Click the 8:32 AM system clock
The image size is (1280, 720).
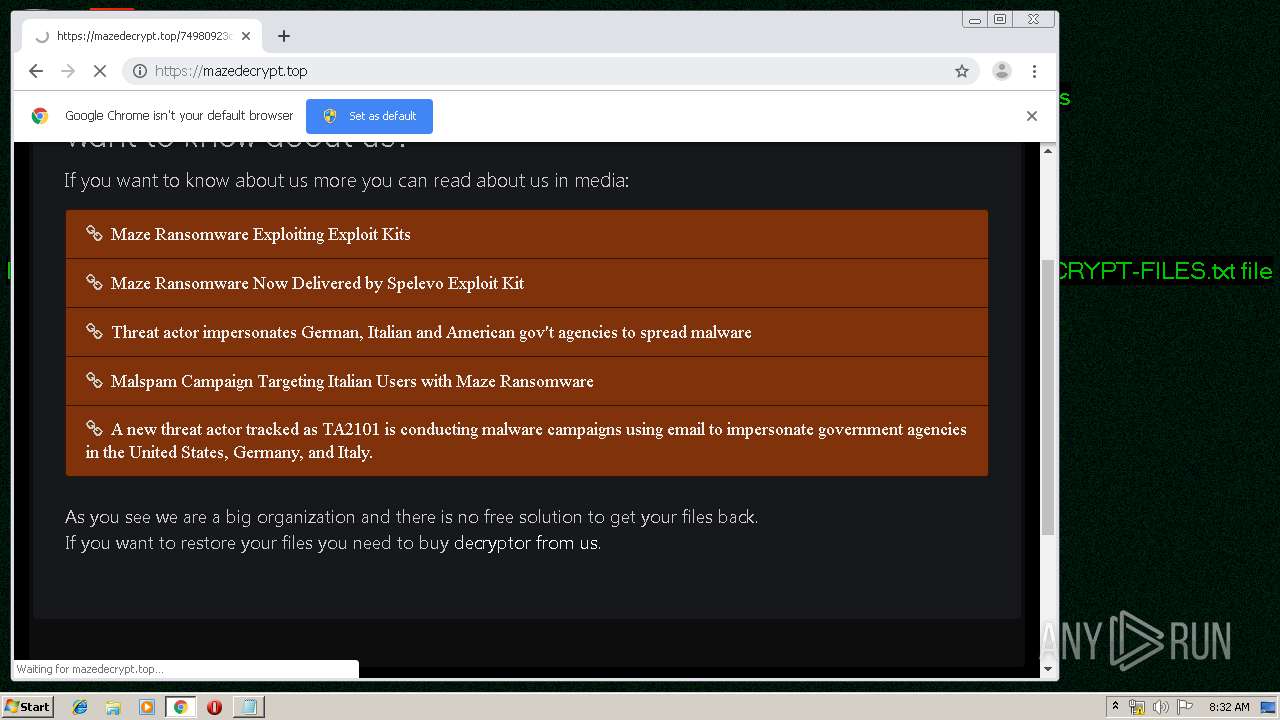point(1229,707)
